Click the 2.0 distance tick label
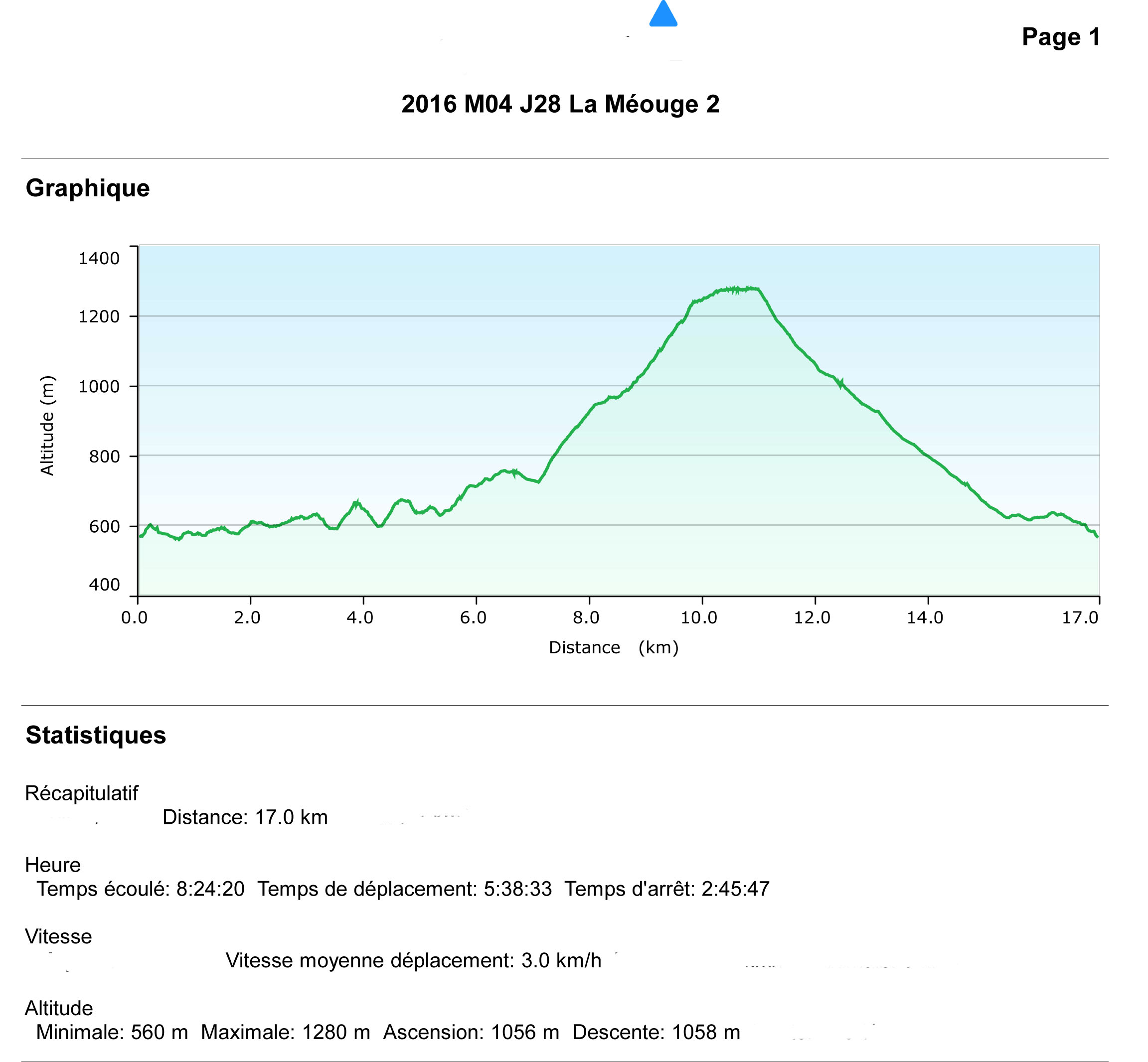 247,618
